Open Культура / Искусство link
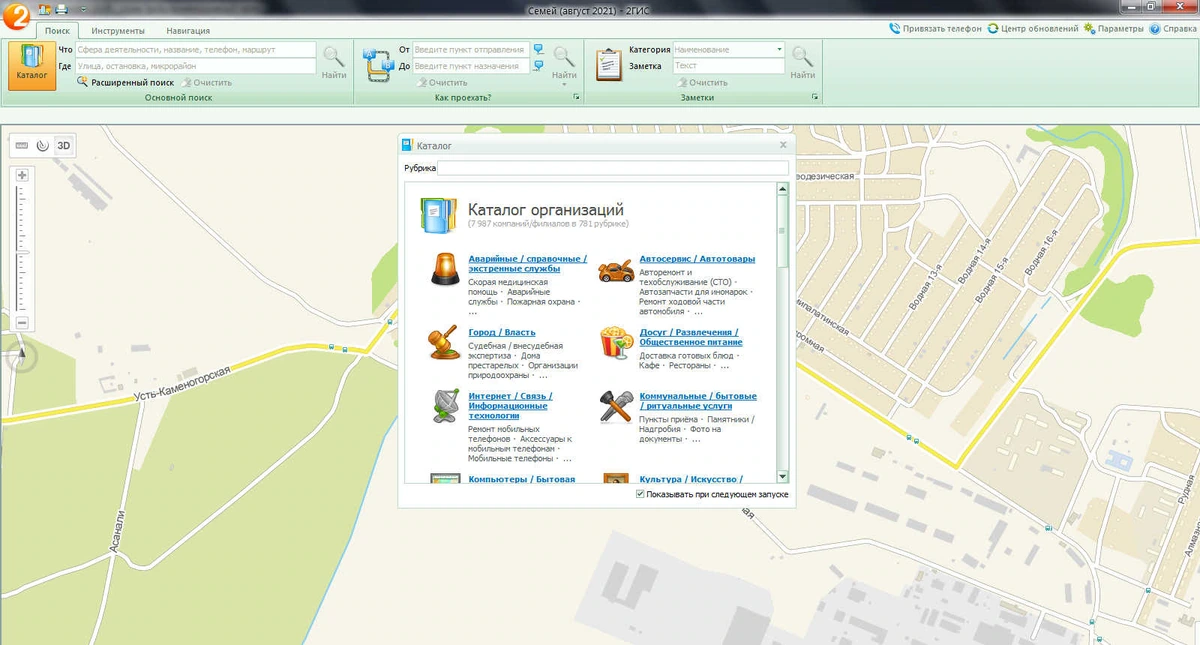Viewport: 1200px width, 645px height. click(691, 479)
